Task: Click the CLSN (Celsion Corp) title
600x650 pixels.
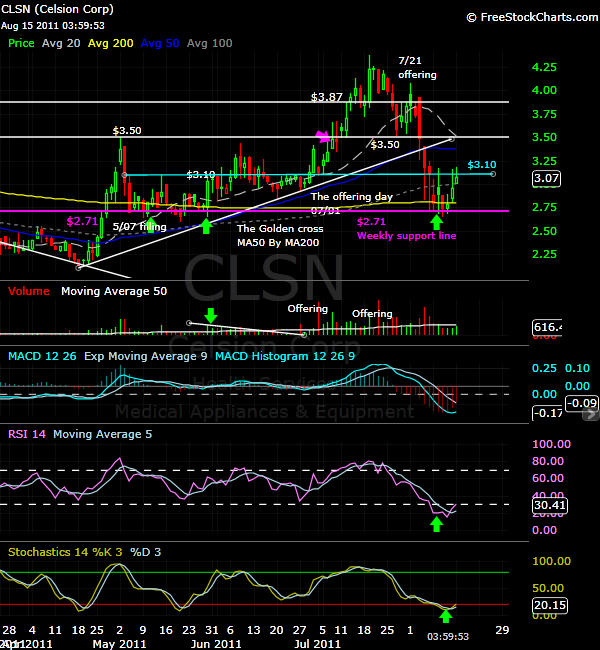Action: pyautogui.click(x=57, y=9)
